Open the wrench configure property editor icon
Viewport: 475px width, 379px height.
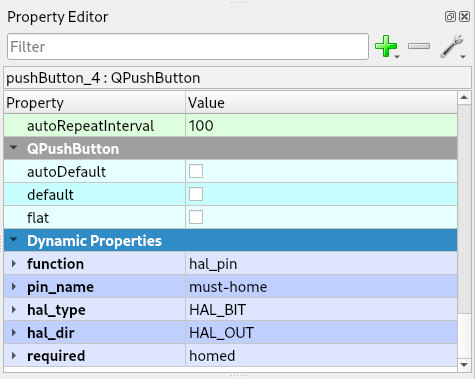451,46
